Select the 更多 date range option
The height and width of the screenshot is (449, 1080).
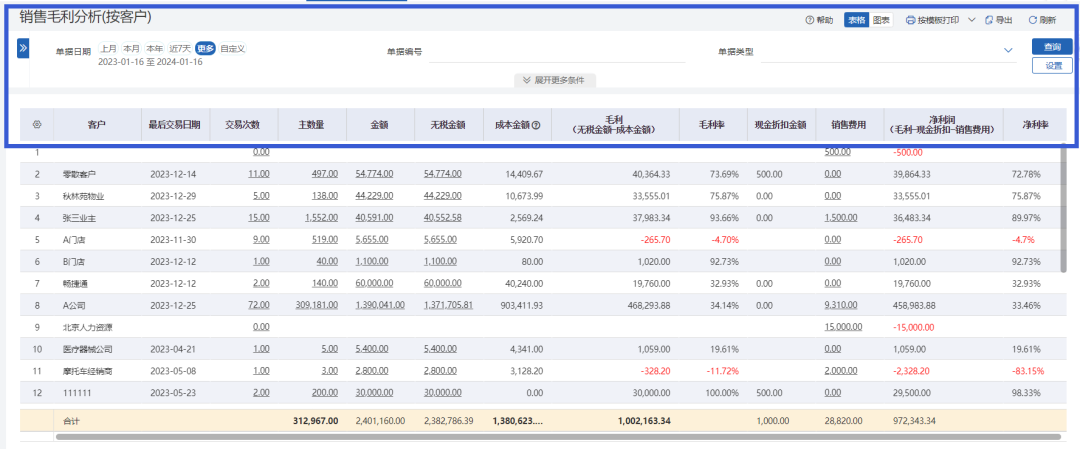tap(205, 48)
